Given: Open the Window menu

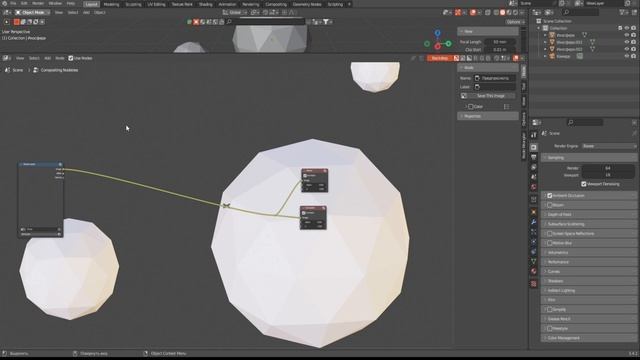Looking at the screenshot, I should tap(55, 4).
